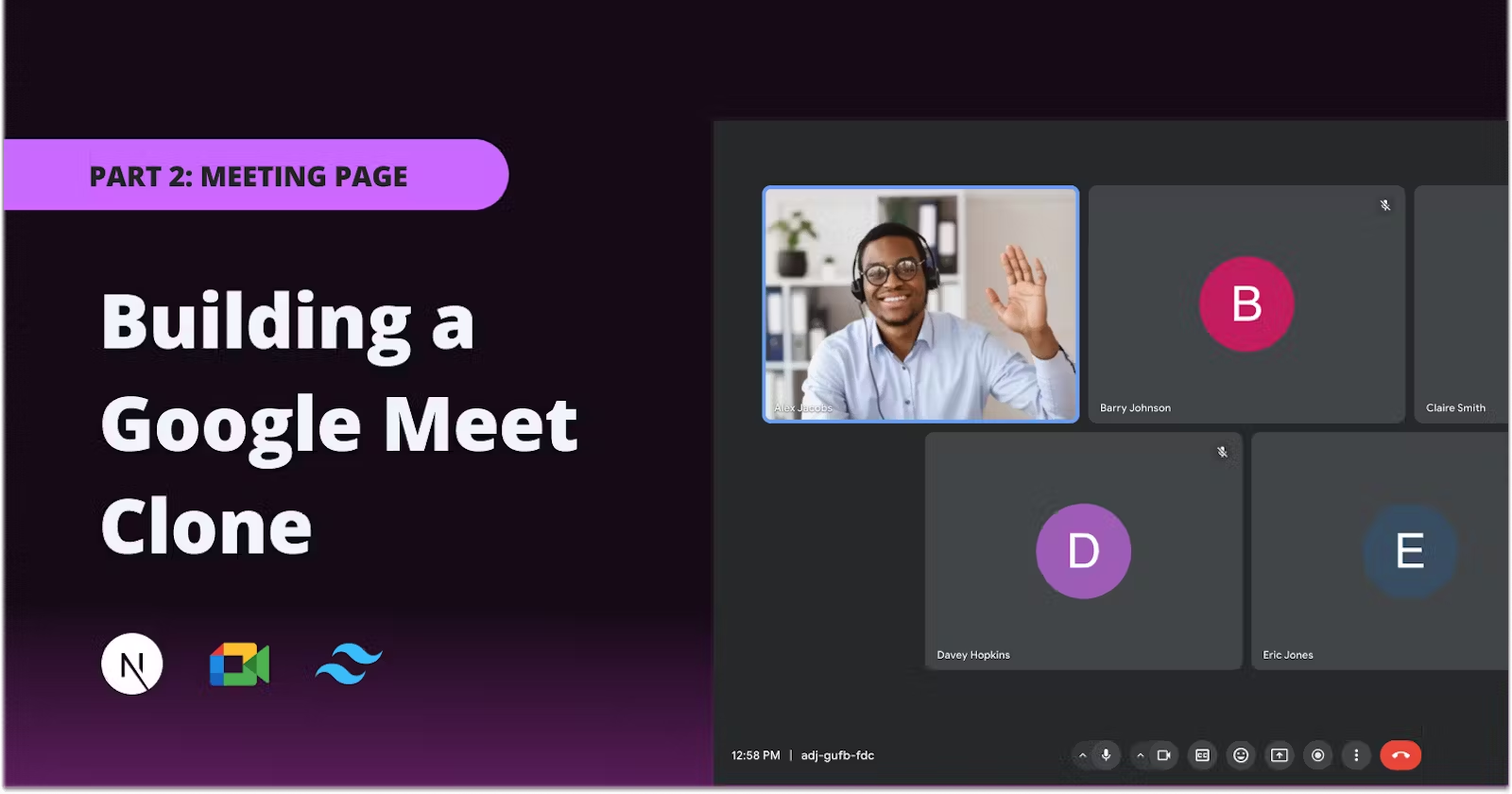
Task: Toggle the microphone button
Action: (x=1106, y=755)
